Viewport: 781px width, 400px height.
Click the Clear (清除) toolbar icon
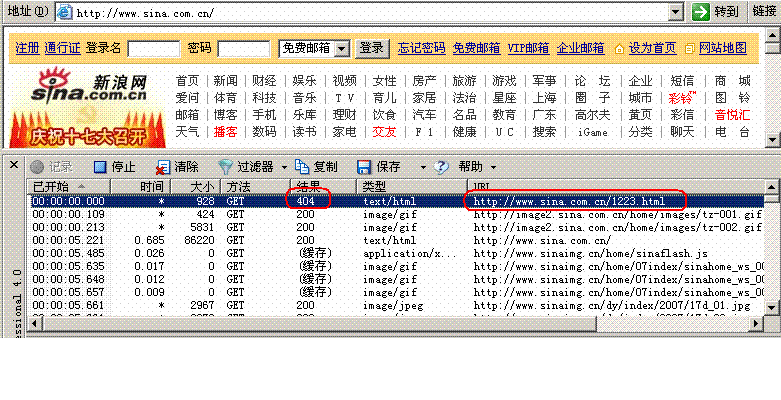click(162, 167)
